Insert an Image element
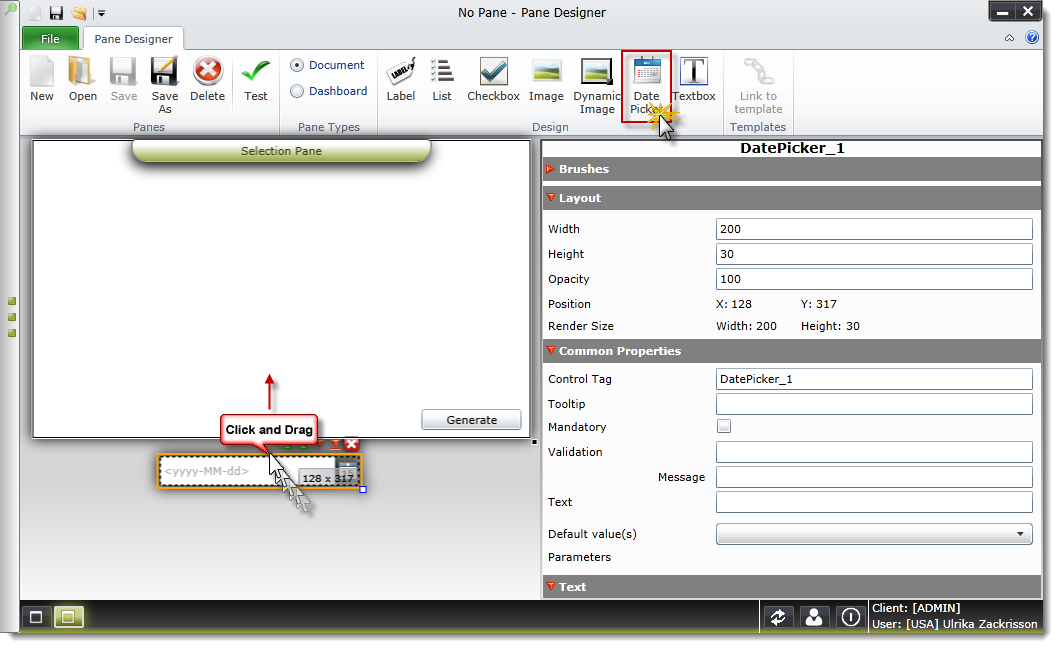The image size is (1058, 648). 546,80
